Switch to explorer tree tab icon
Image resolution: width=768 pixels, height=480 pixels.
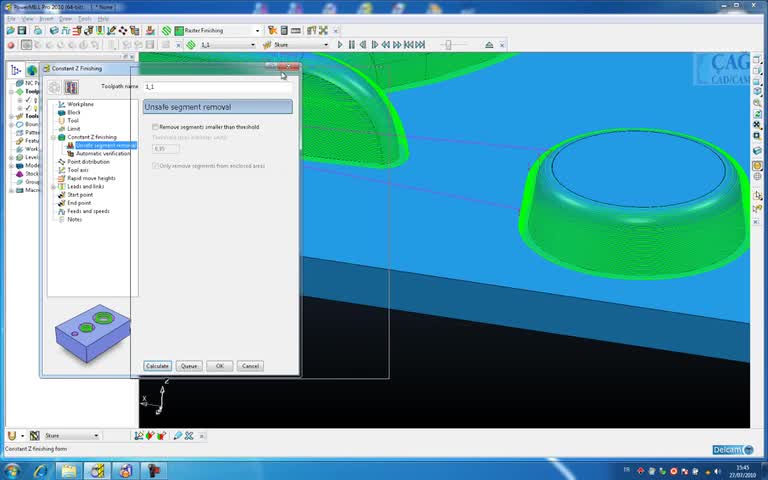point(16,70)
